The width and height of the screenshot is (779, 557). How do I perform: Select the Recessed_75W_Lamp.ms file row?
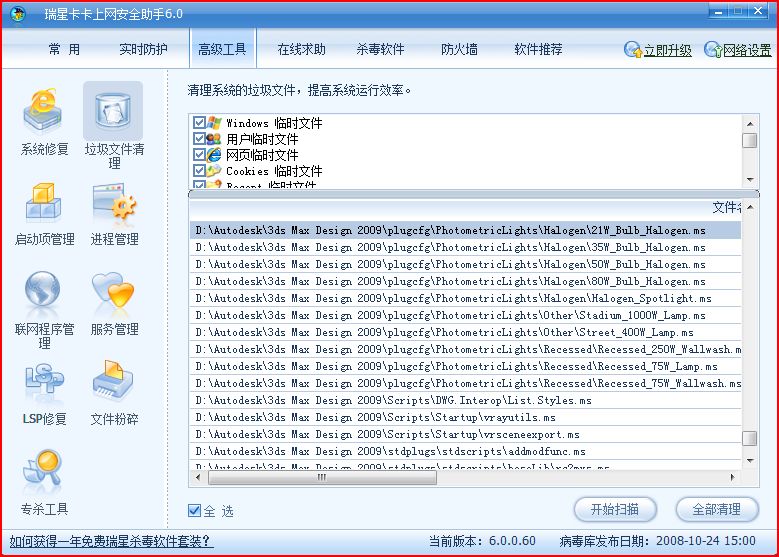coord(466,366)
